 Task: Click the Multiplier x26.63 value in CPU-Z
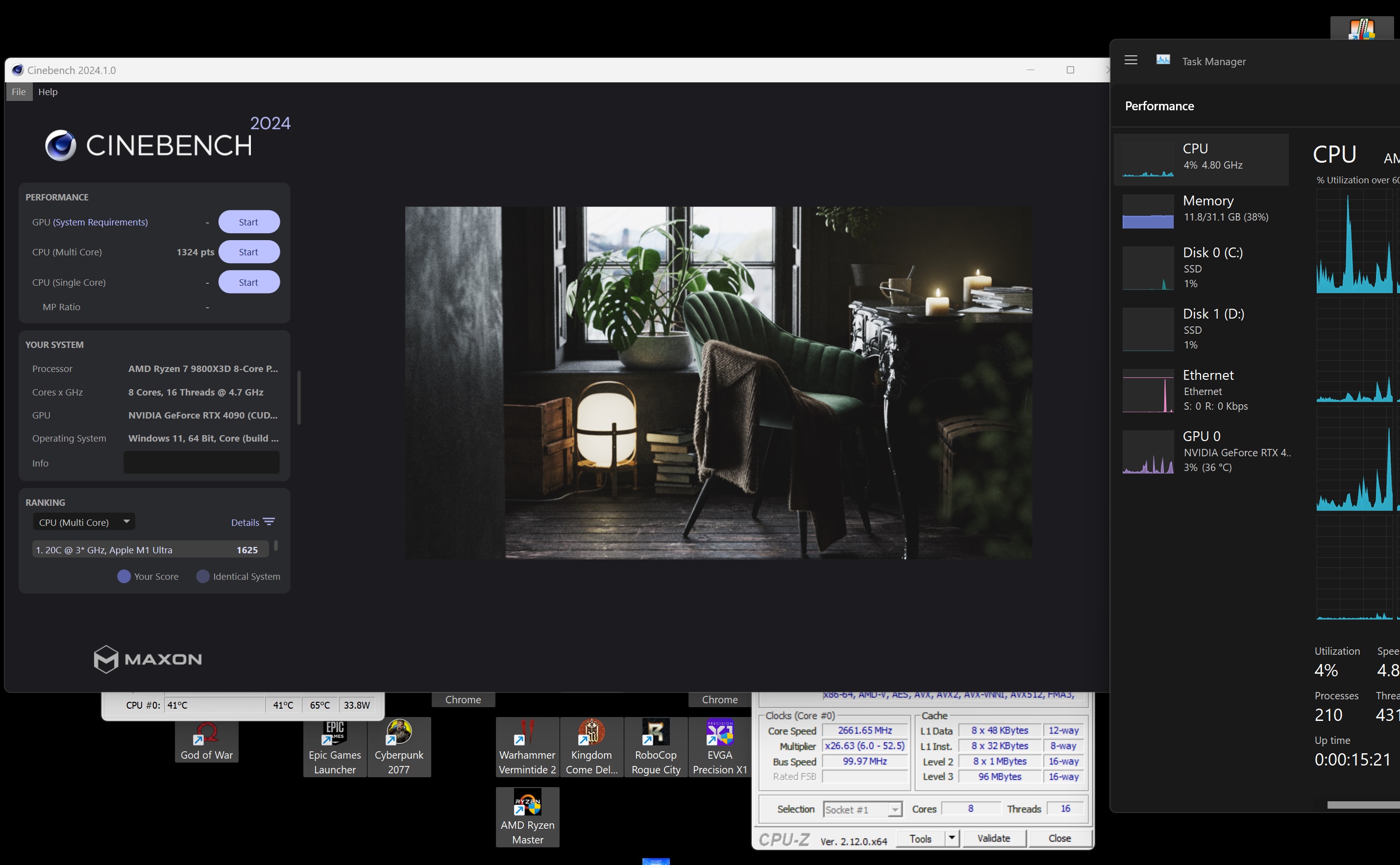point(865,746)
